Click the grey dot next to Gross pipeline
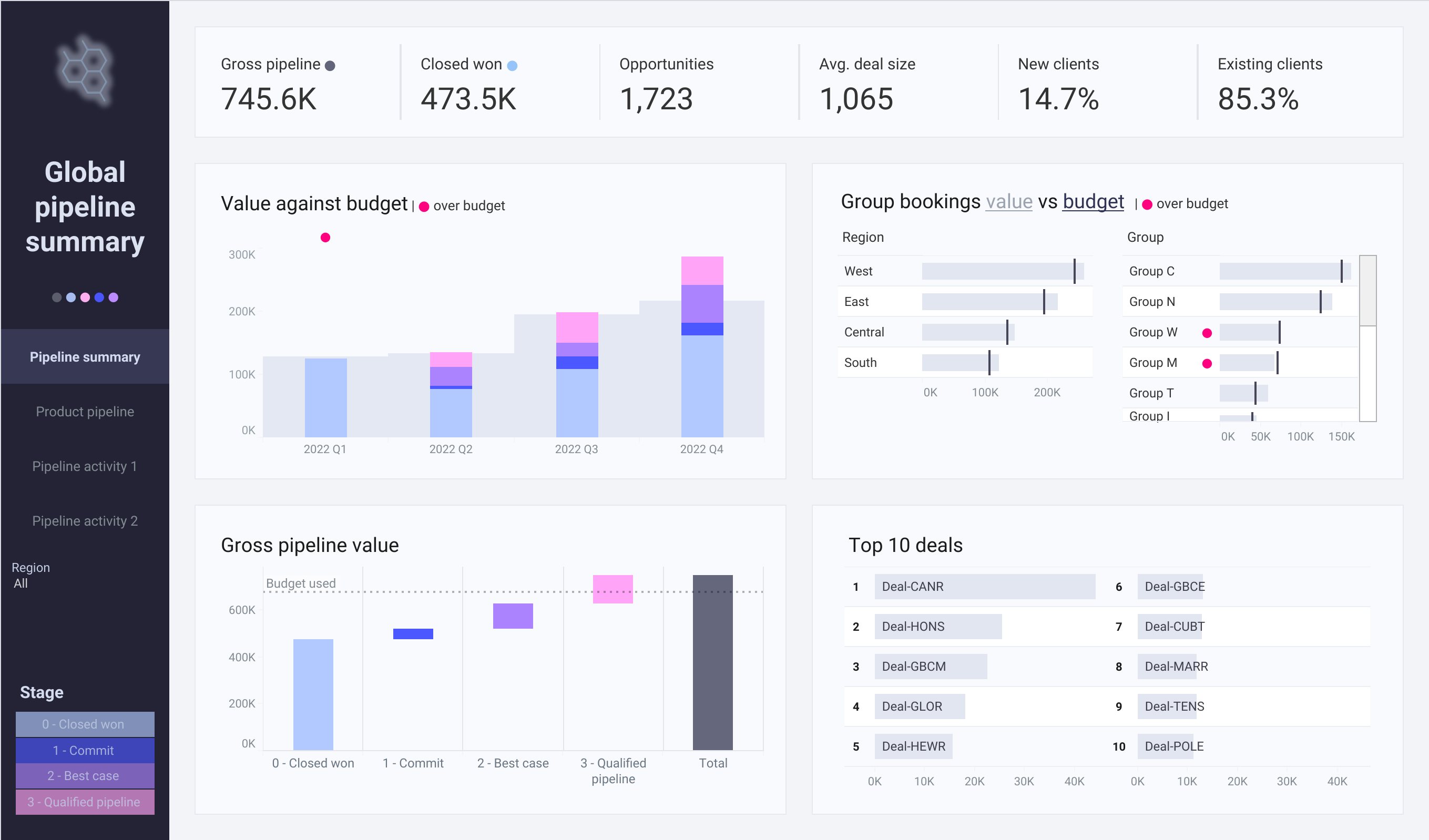The width and height of the screenshot is (1429, 840). (x=330, y=66)
